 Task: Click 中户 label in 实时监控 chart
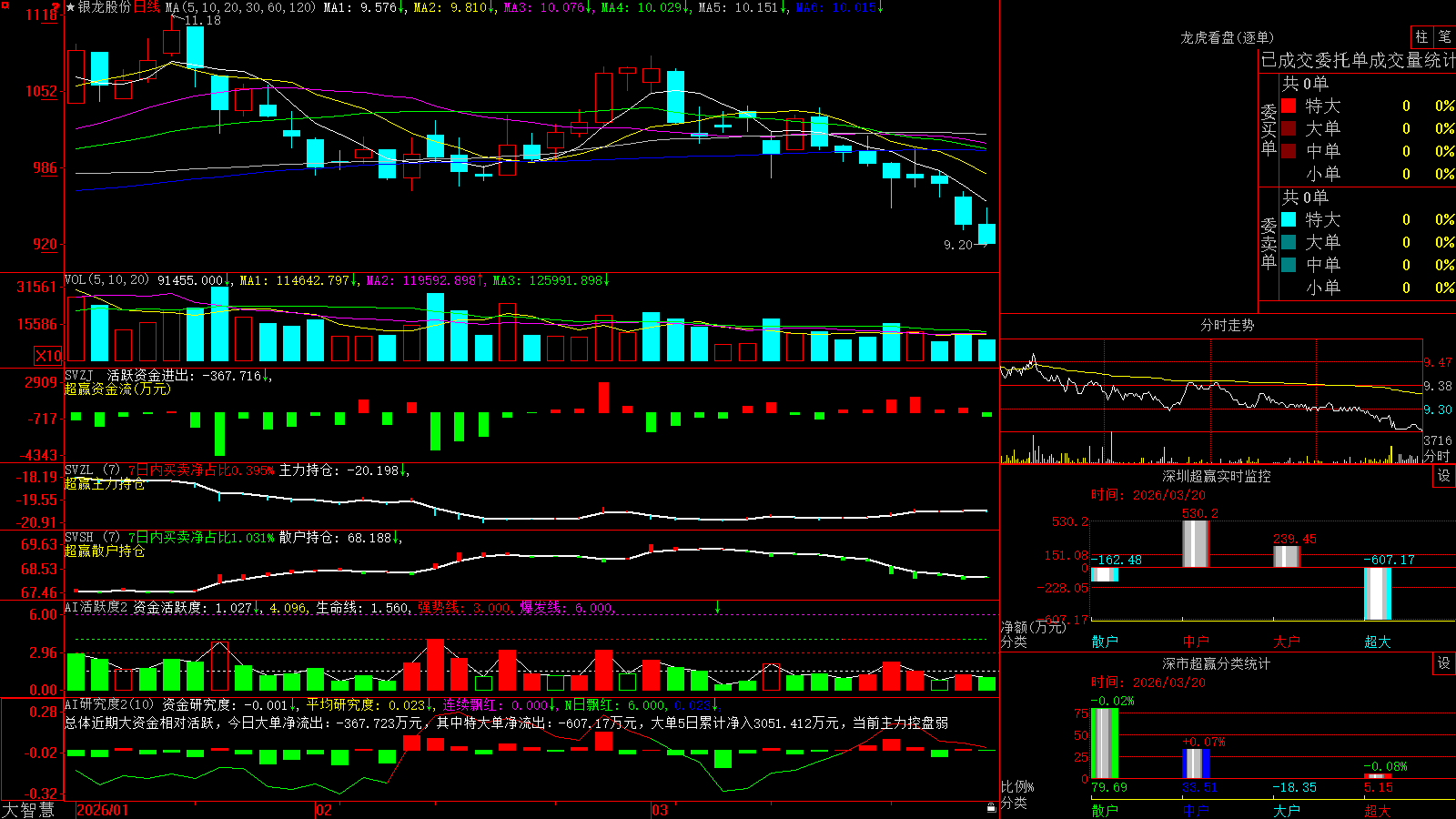pyautogui.click(x=1196, y=642)
